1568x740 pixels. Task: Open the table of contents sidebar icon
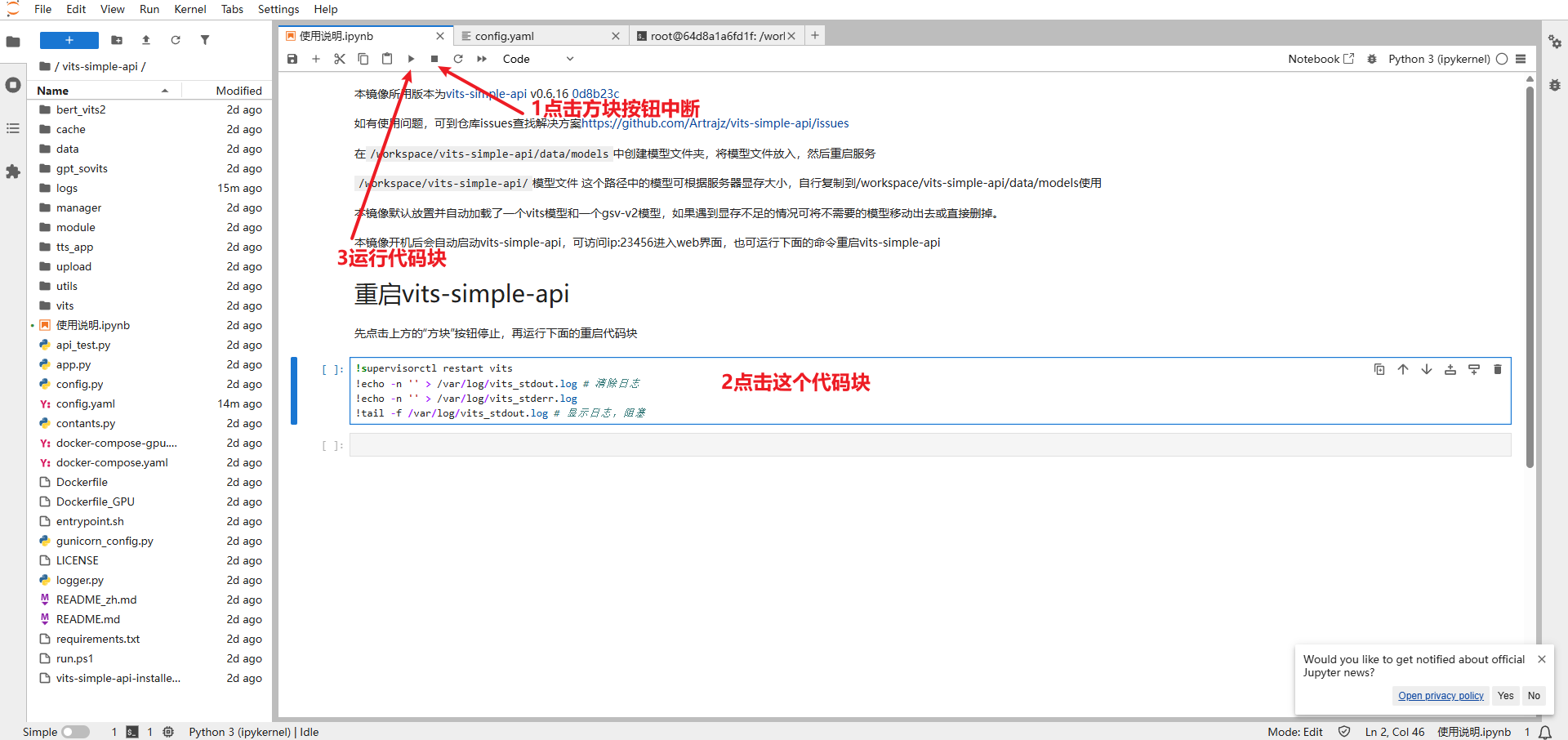(13, 128)
